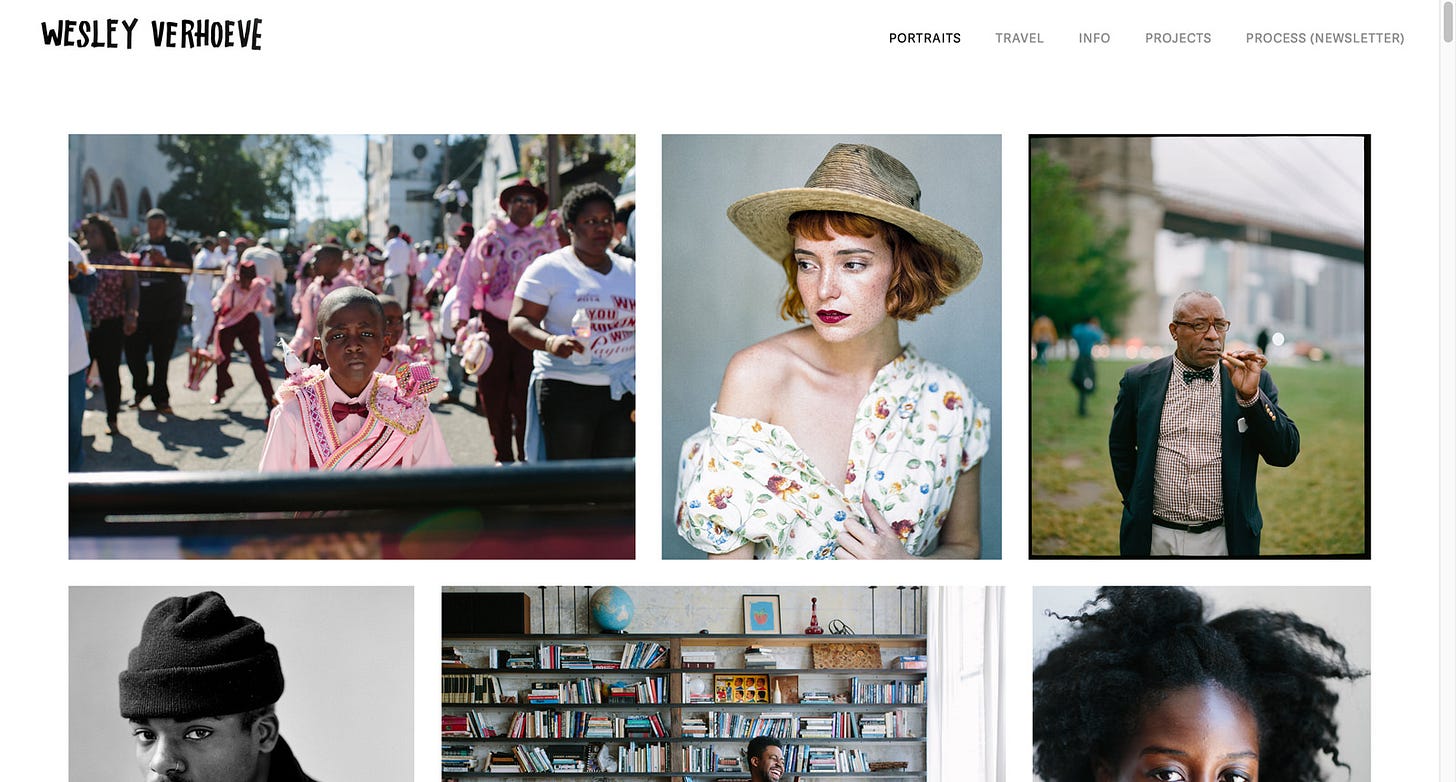Viewport: 1456px width, 782px height.
Task: Open the Info page
Action: coord(1094,38)
